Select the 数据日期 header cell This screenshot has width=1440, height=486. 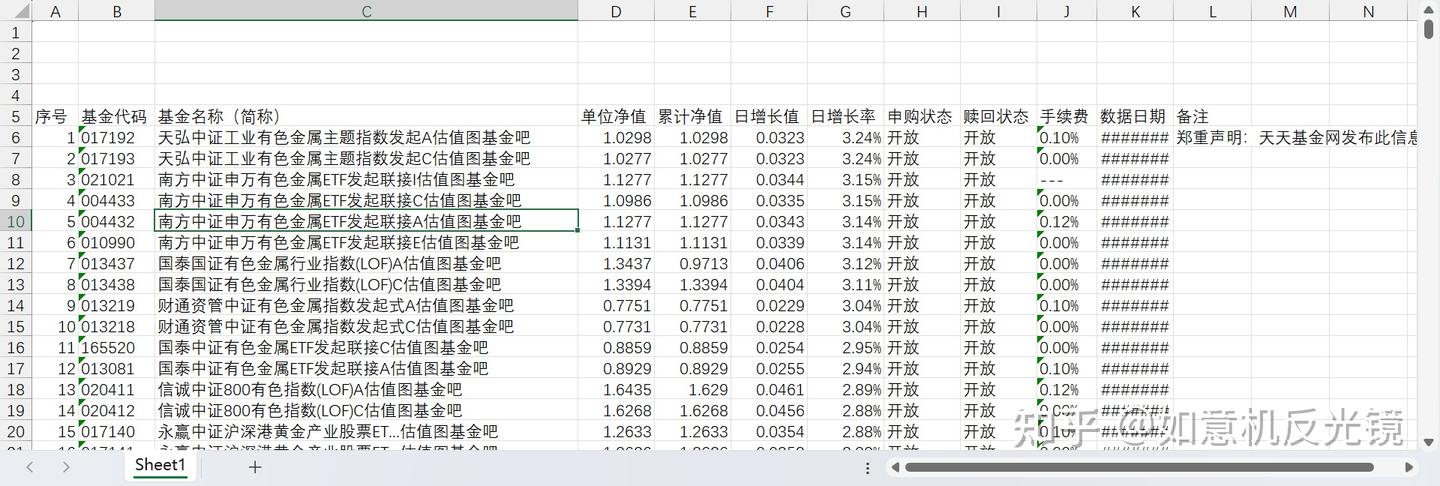[x=1136, y=116]
